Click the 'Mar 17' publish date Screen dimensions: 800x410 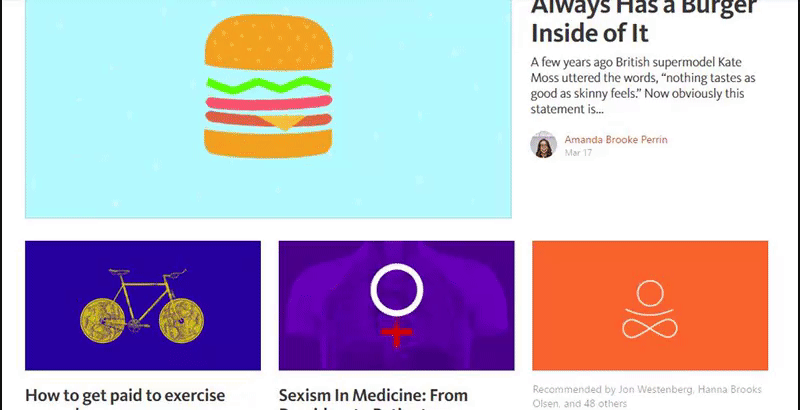(x=578, y=152)
